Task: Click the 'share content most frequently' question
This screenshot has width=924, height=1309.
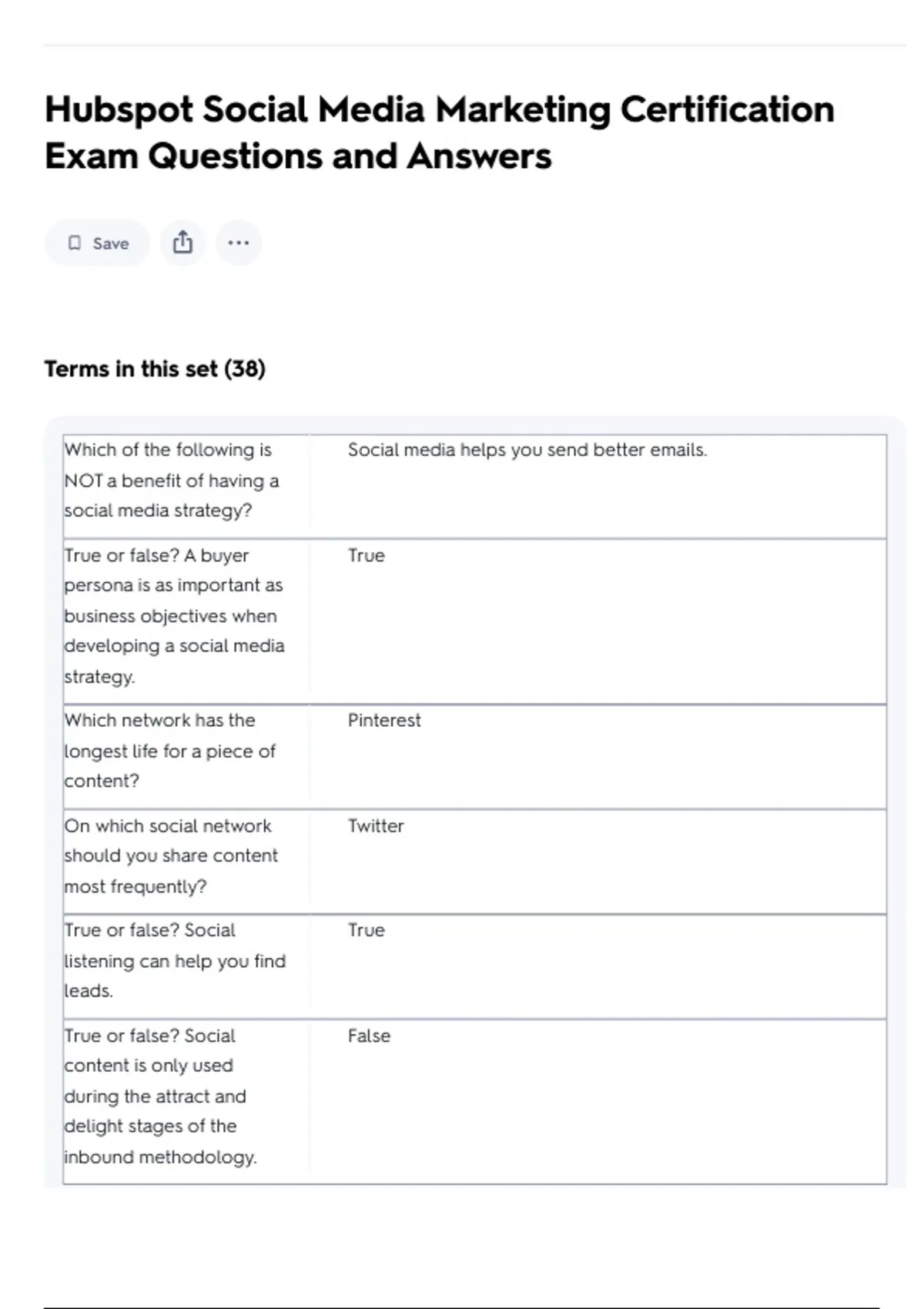Action: 171,856
